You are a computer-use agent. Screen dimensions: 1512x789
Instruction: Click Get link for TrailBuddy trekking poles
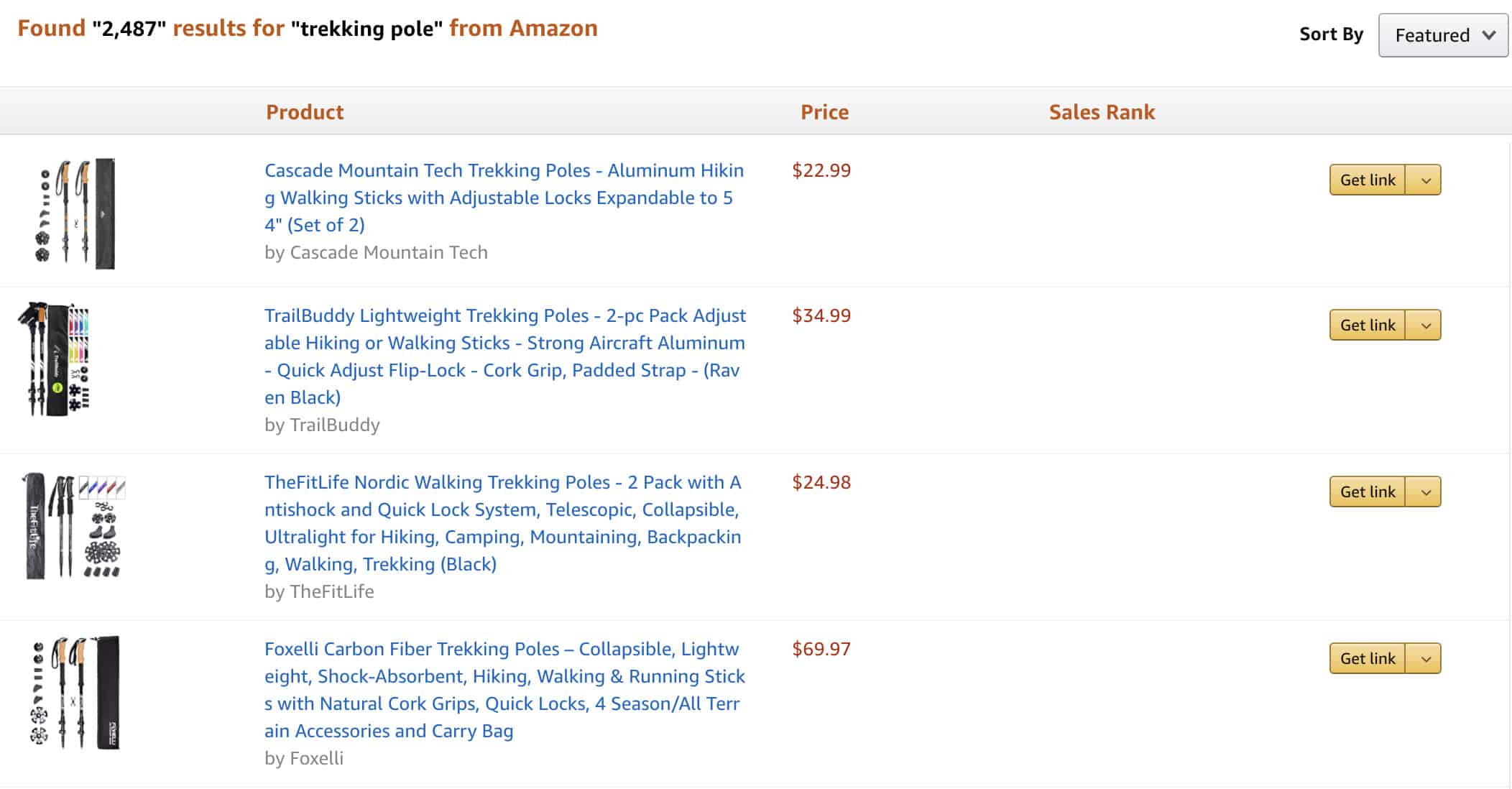(x=1368, y=325)
